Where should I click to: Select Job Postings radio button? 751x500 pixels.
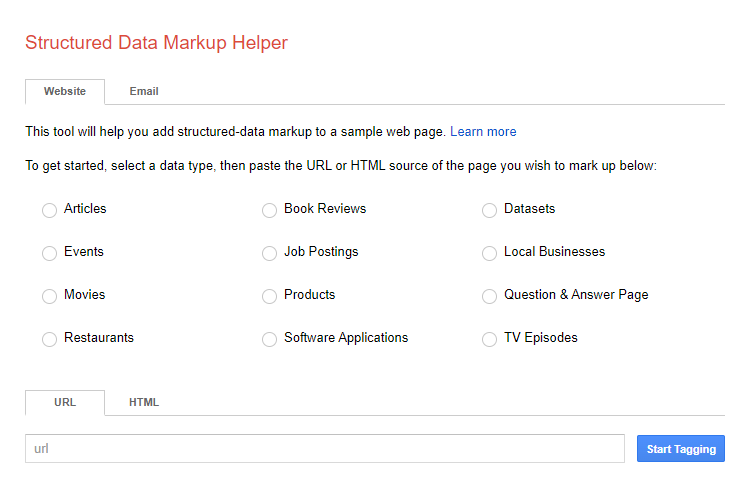(x=269, y=253)
